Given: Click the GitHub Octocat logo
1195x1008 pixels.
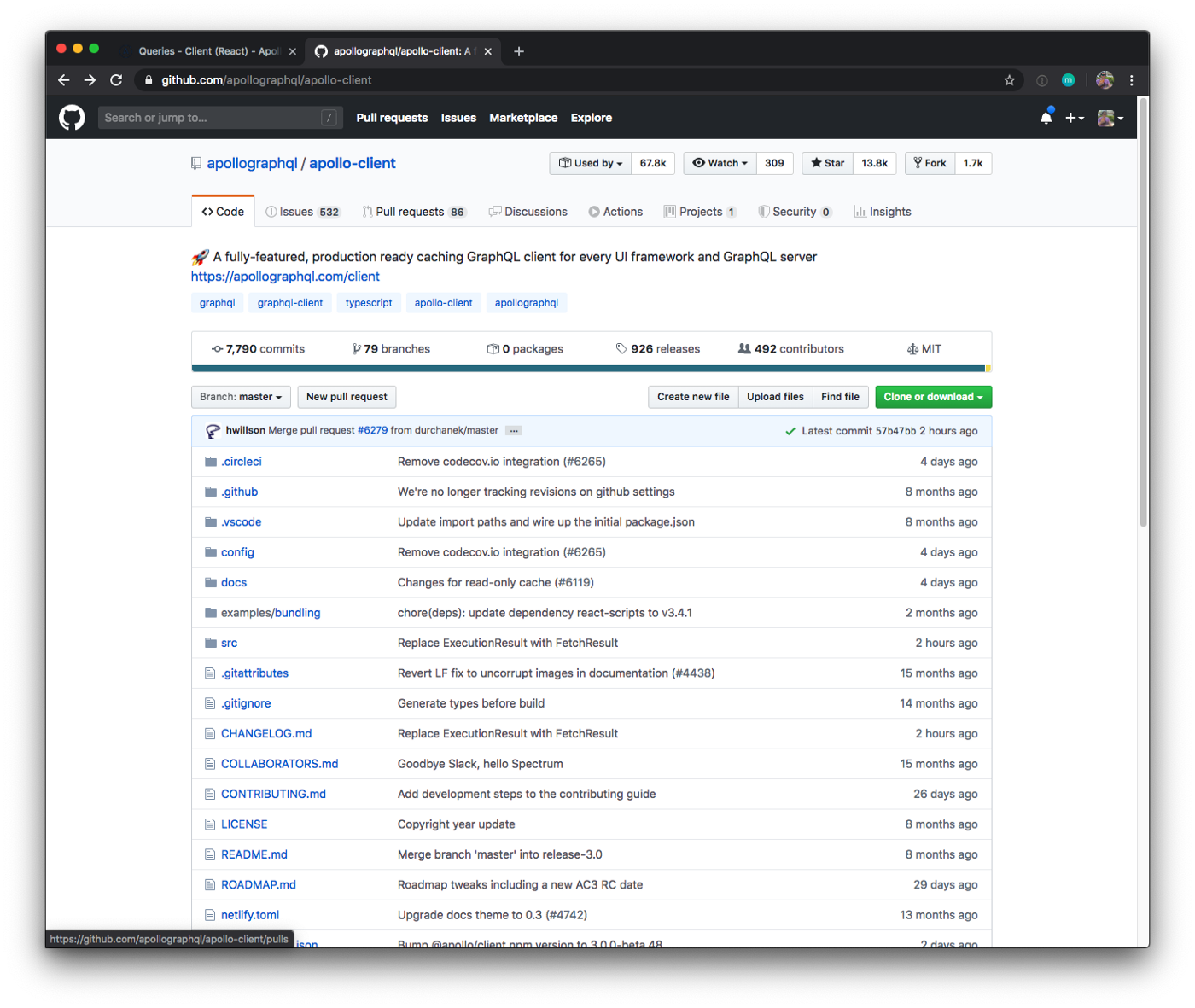Looking at the screenshot, I should [72, 118].
